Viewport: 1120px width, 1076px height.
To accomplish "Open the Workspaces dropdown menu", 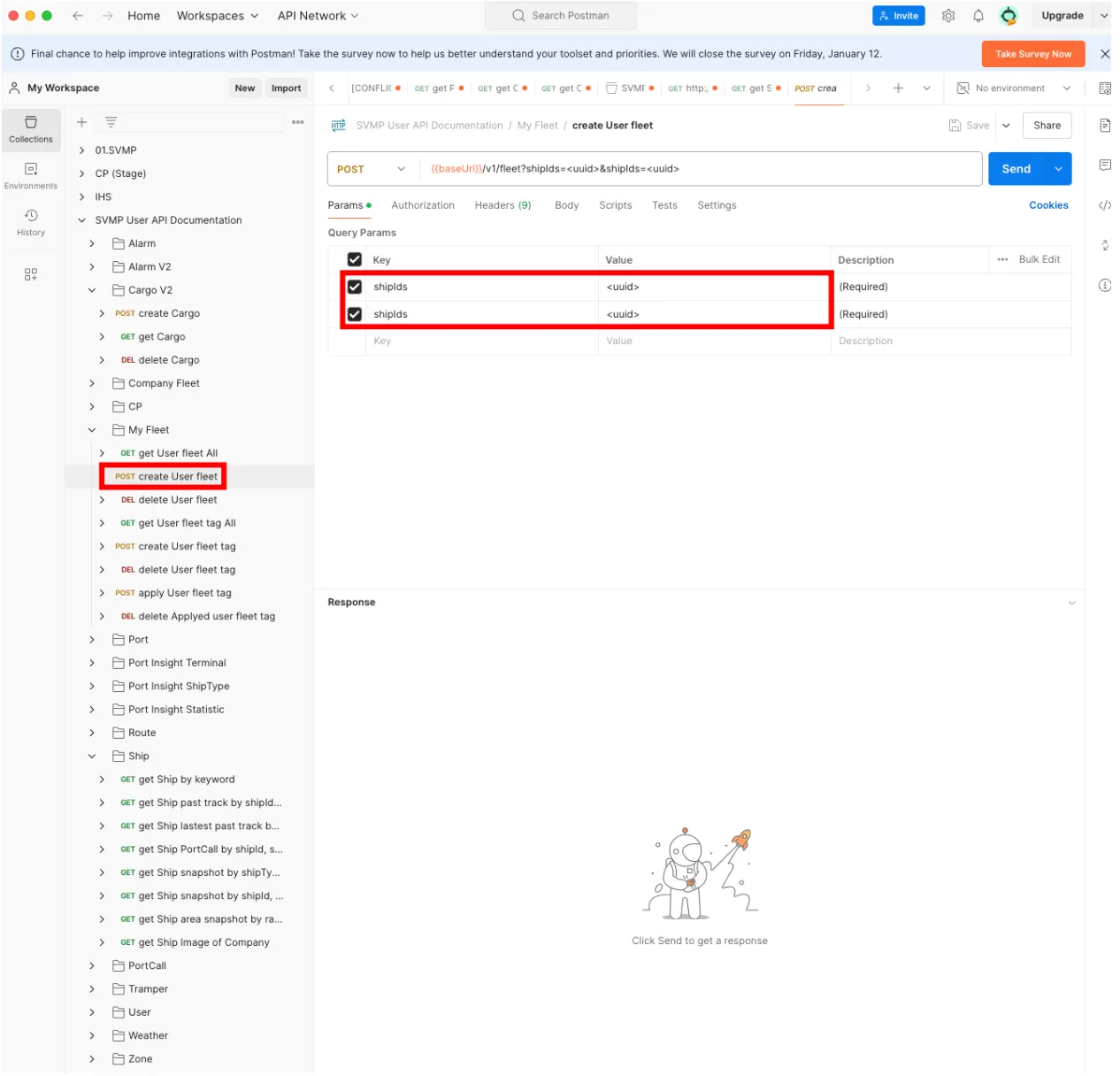I will point(218,16).
